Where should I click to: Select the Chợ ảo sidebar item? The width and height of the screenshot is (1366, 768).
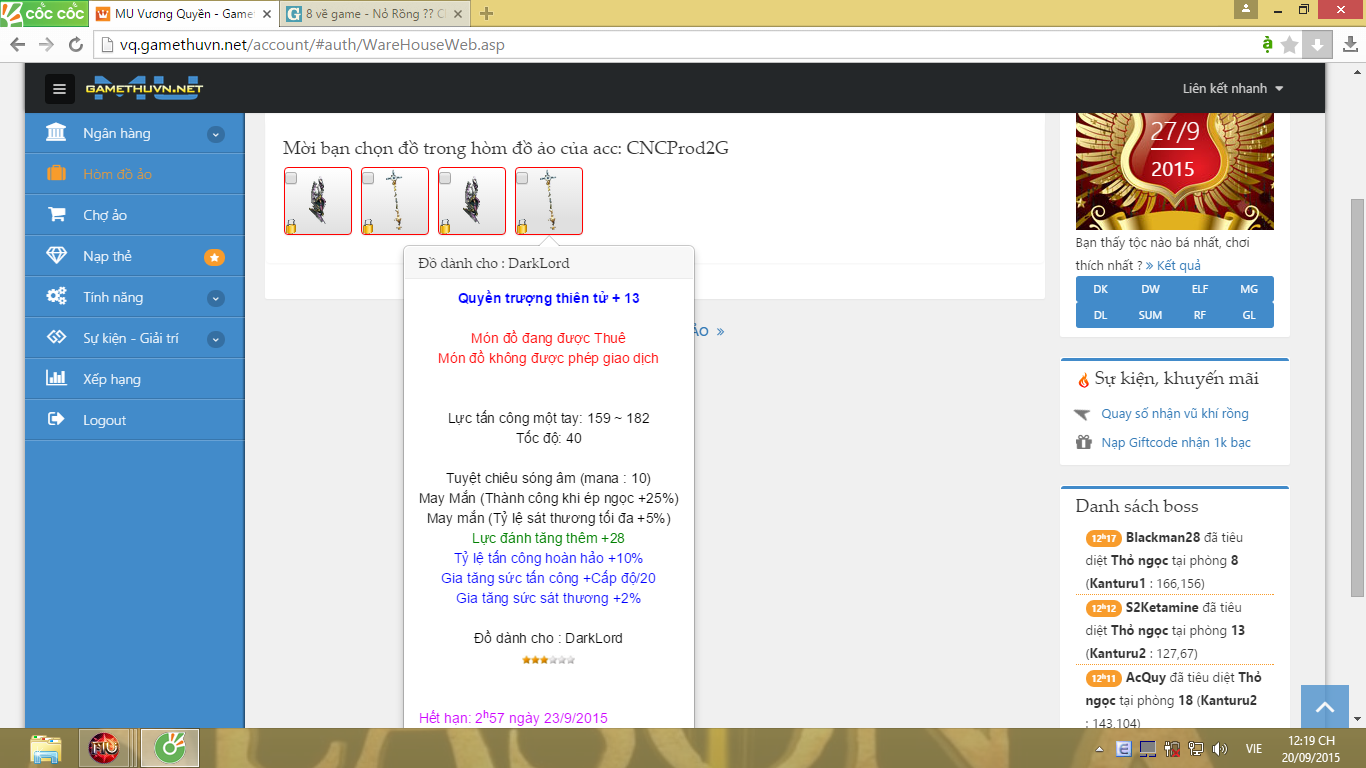(135, 215)
